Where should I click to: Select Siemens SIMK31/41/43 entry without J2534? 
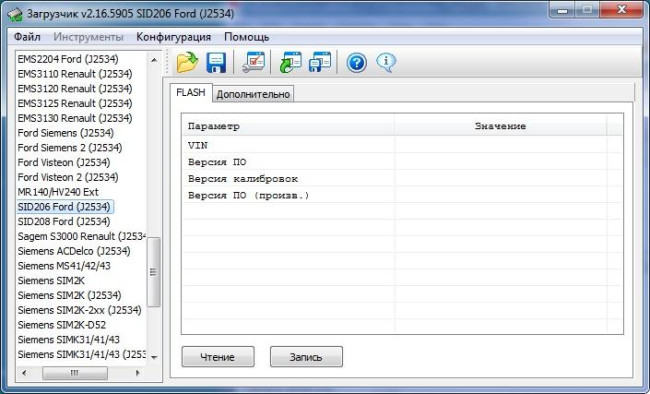[x=68, y=340]
